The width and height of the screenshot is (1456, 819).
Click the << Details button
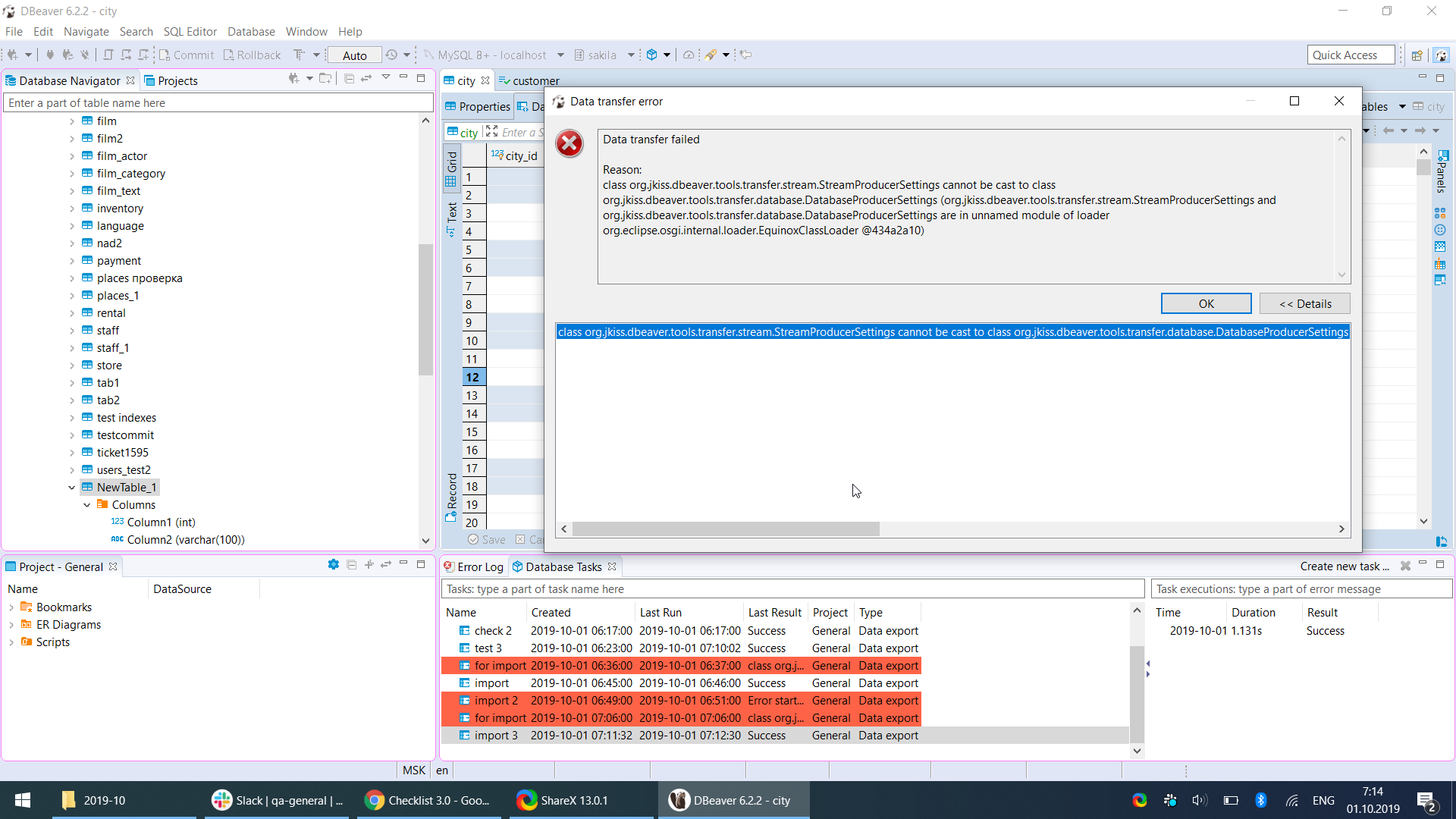pyautogui.click(x=1304, y=303)
